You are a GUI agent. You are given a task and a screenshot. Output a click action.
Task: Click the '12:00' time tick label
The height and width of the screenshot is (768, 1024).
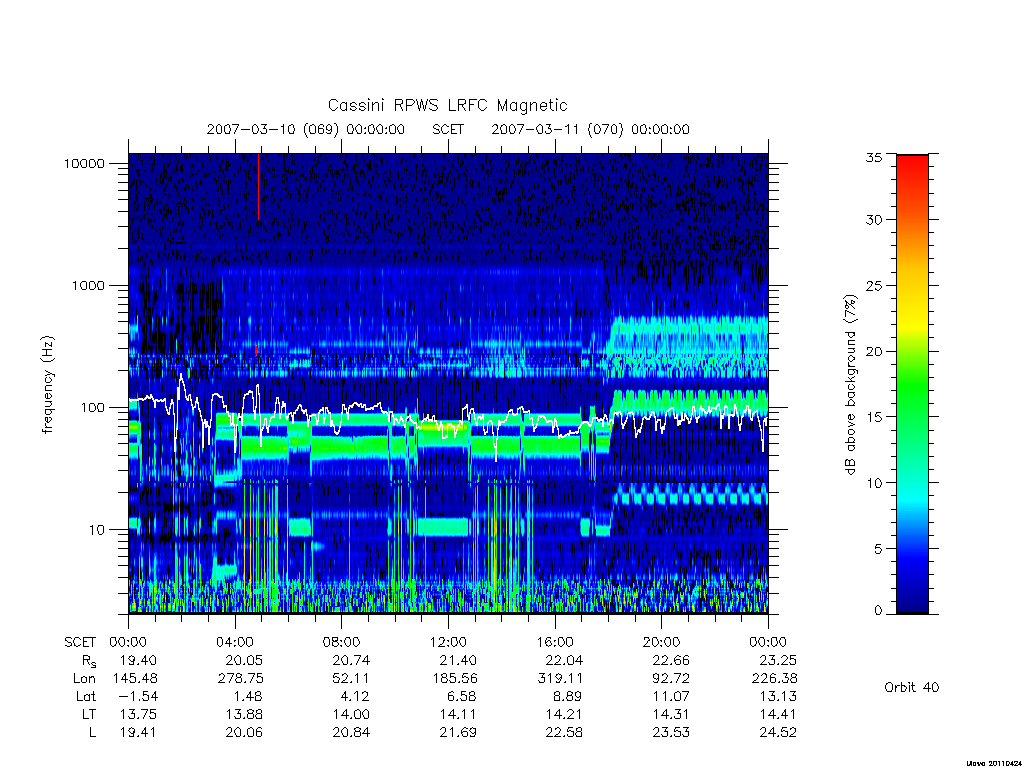(x=448, y=643)
